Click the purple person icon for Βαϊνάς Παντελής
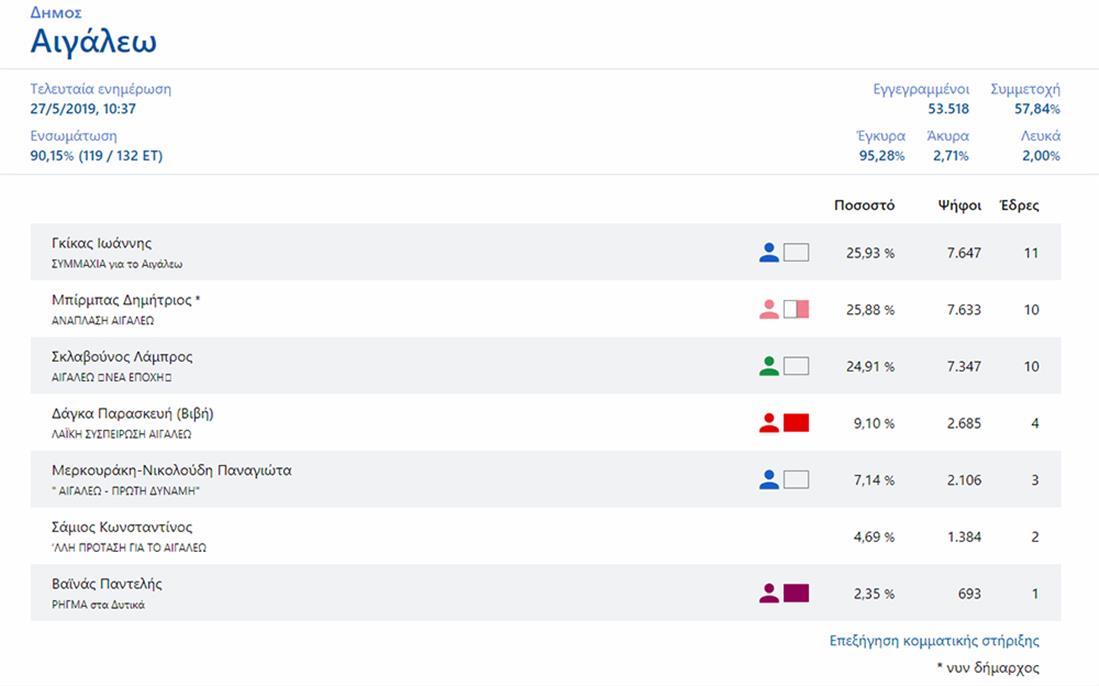Screen dimensions: 1099x686 pyautogui.click(x=769, y=594)
